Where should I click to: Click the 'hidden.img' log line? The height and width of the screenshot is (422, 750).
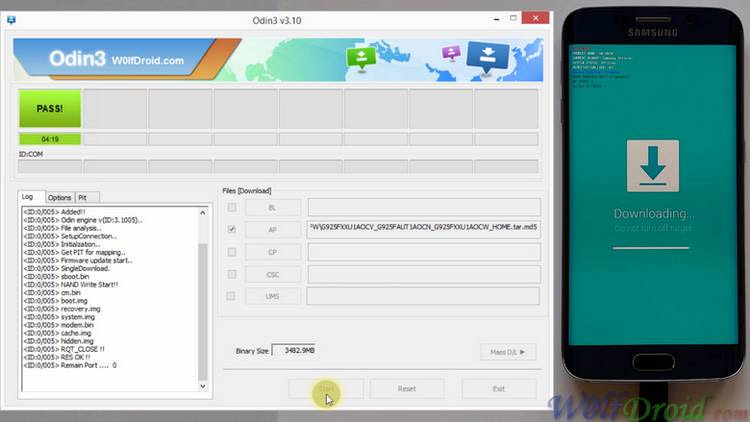click(x=59, y=341)
